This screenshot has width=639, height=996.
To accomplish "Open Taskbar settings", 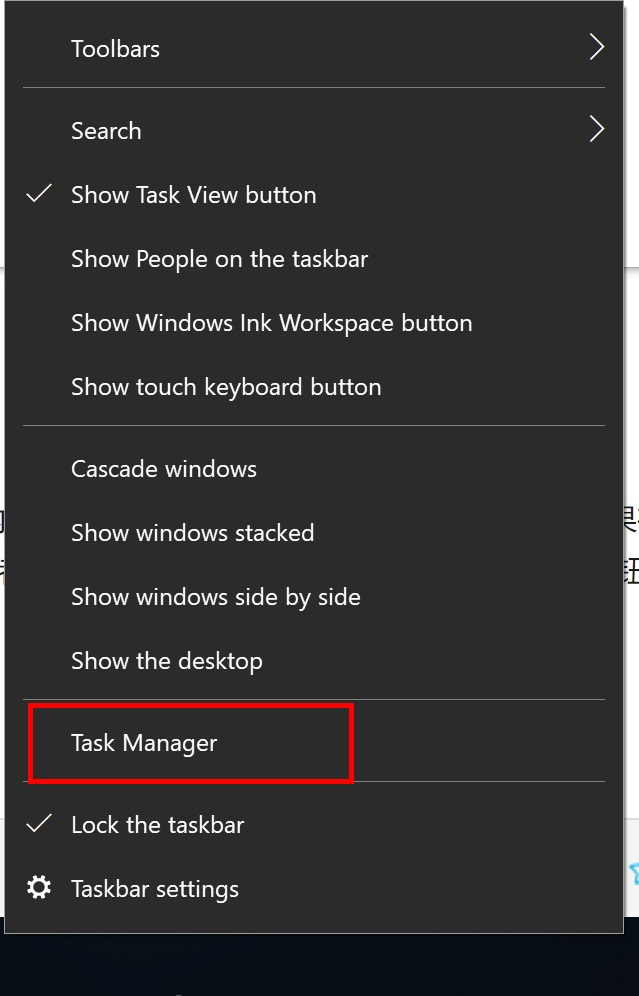I will (x=155, y=889).
